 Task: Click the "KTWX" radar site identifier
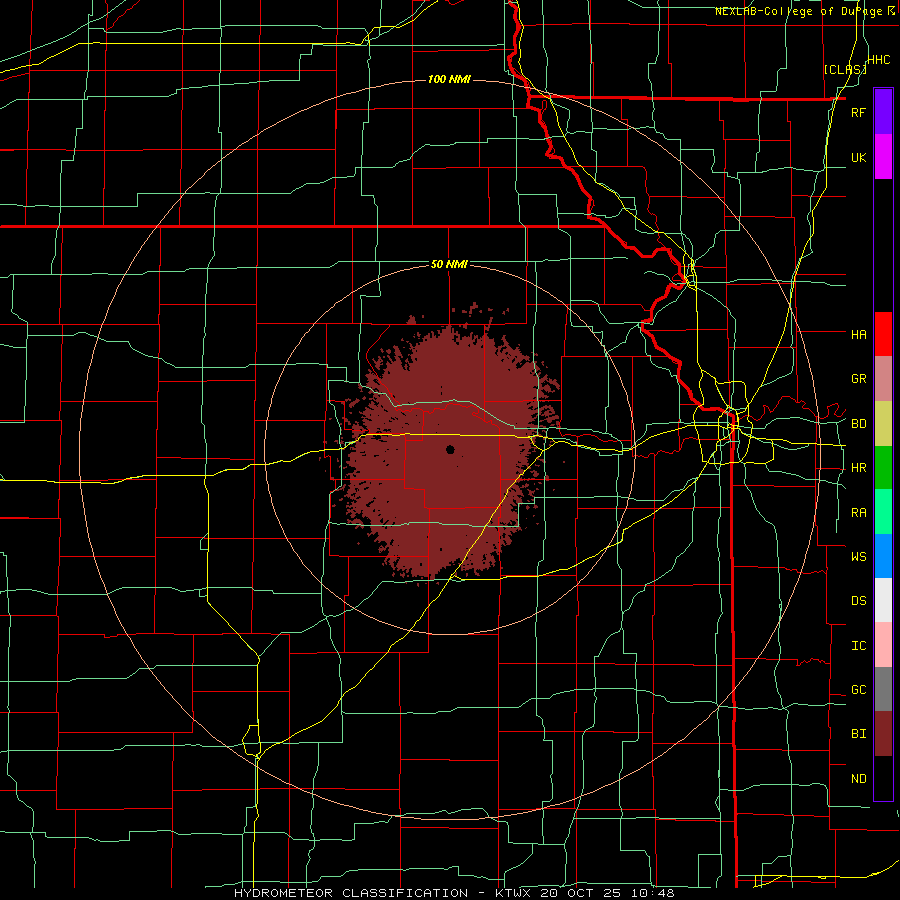[x=514, y=893]
